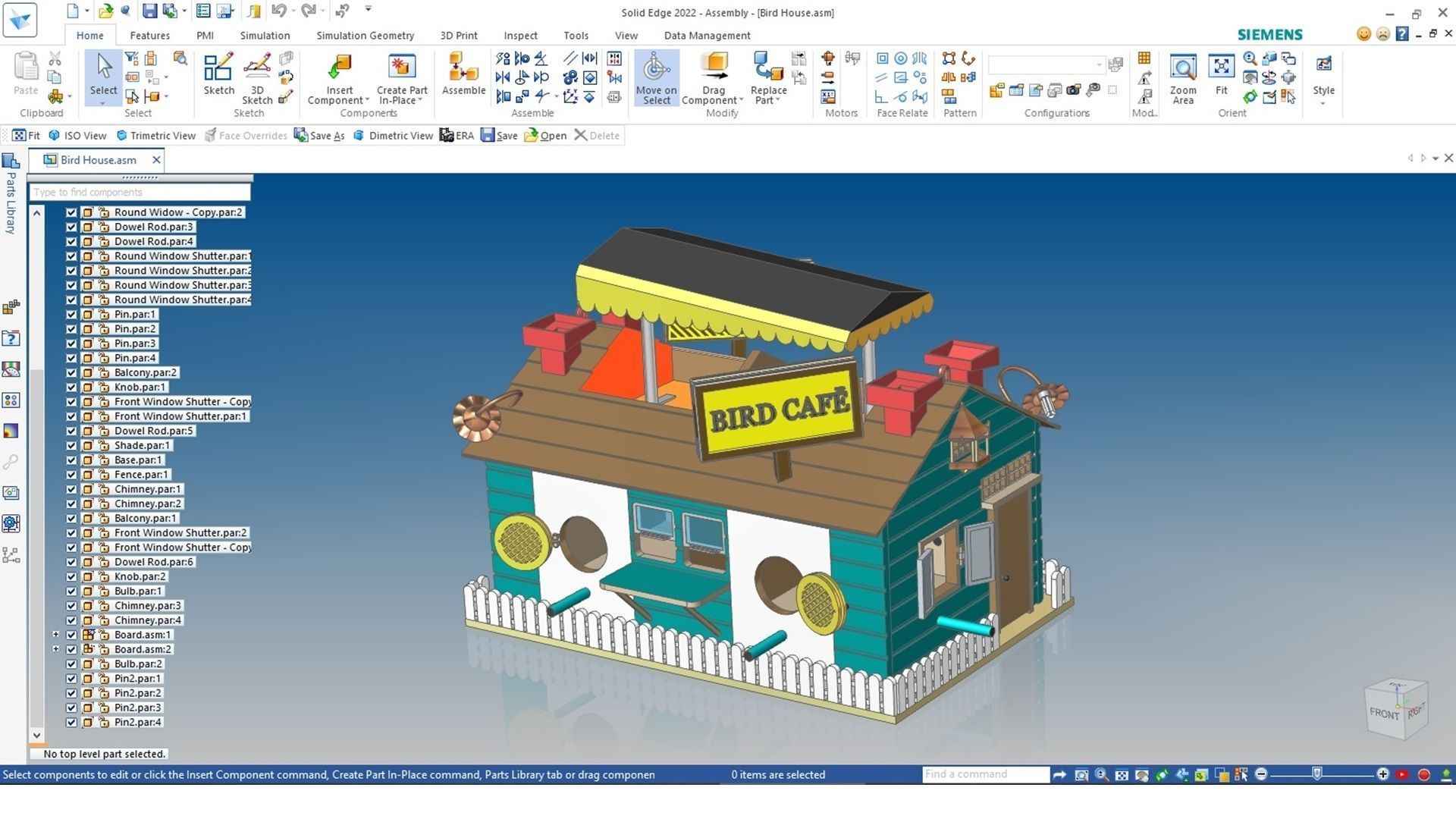
Task: Open the Inspect ribbon tab
Action: (520, 35)
